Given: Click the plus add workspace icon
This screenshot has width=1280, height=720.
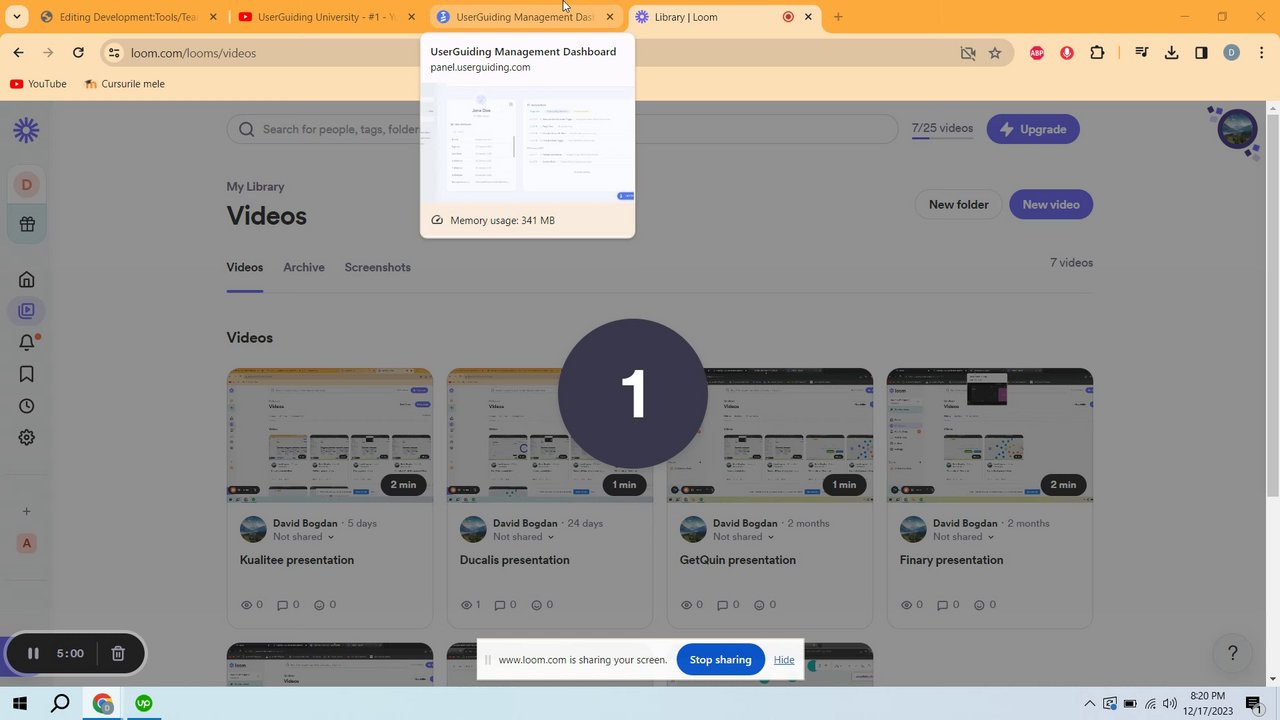Looking at the screenshot, I should point(26,511).
